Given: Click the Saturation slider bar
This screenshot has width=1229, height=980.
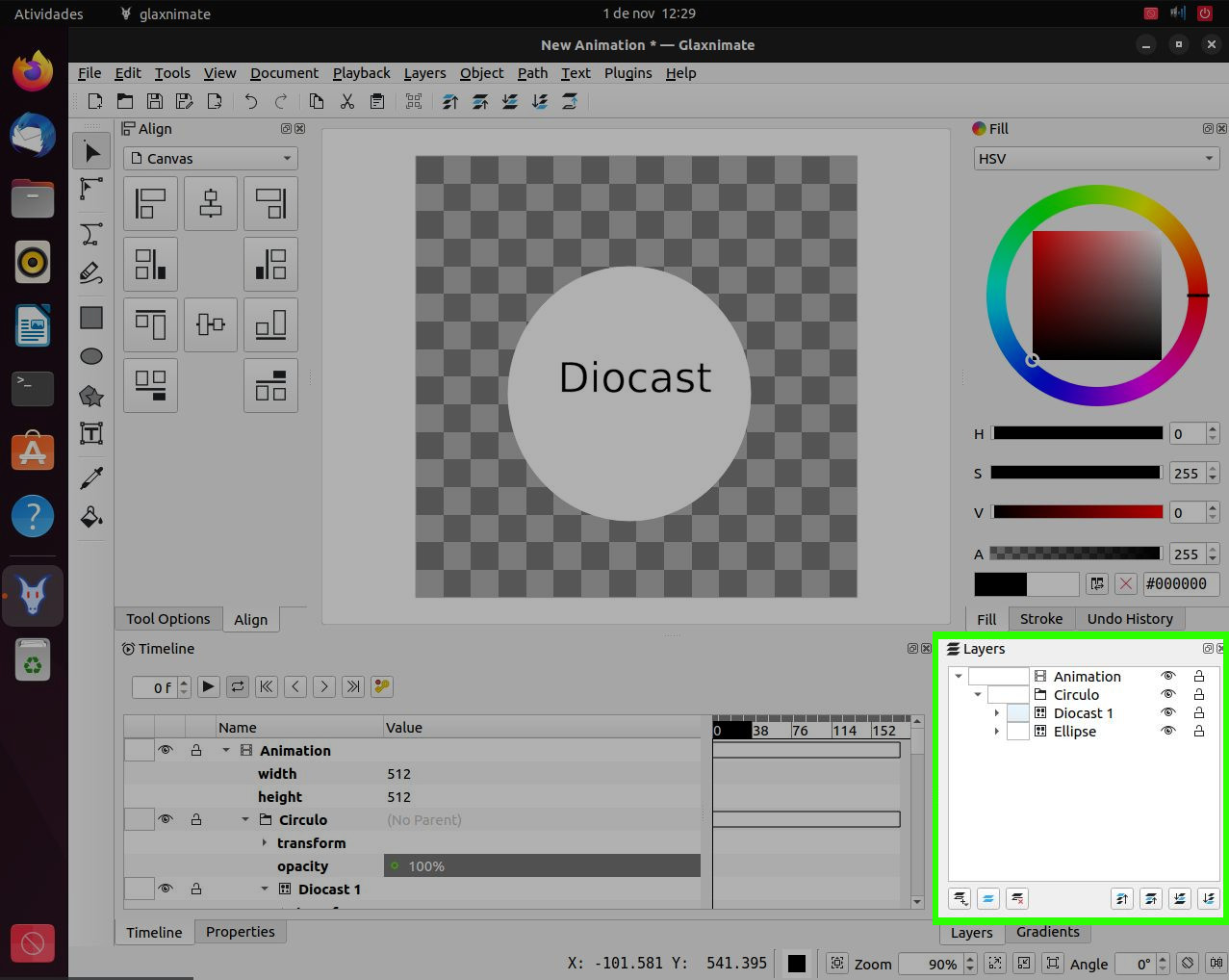Looking at the screenshot, I should click(x=1076, y=473).
